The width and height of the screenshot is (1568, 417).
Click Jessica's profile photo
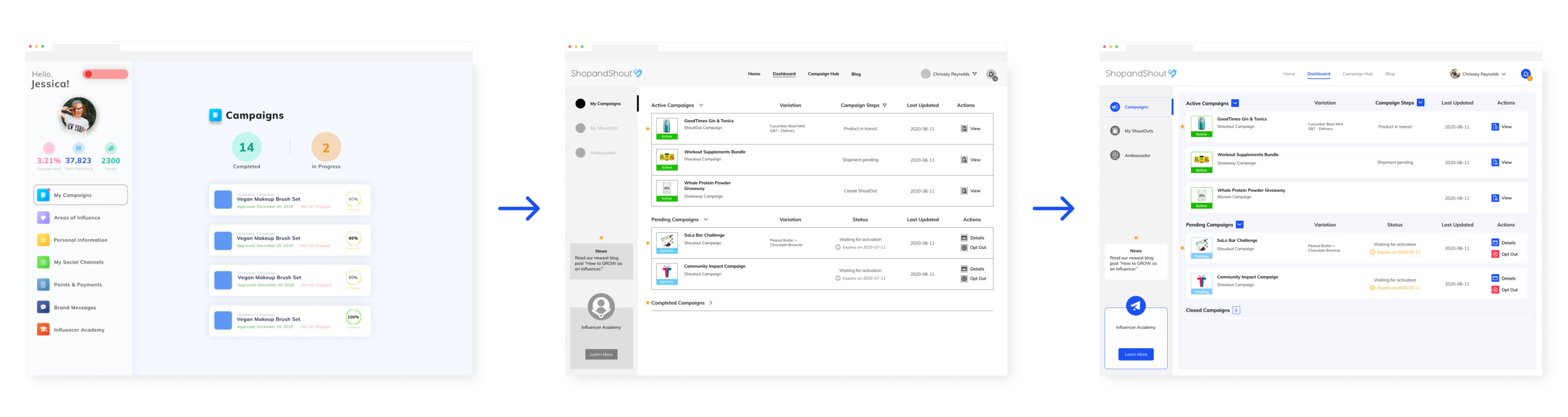tap(78, 115)
